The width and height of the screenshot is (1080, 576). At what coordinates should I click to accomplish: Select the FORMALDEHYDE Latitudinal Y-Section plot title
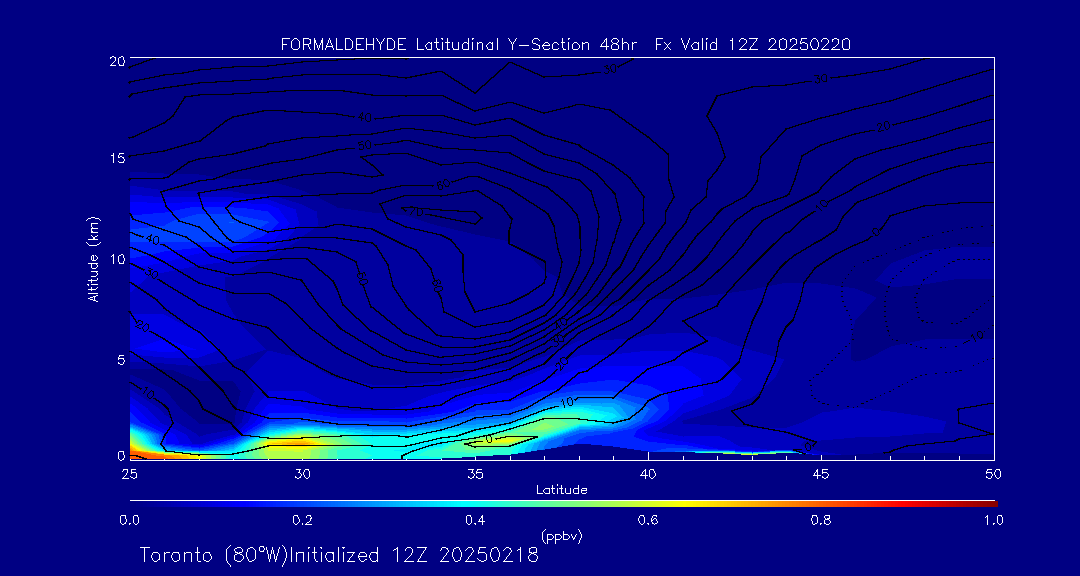point(565,45)
